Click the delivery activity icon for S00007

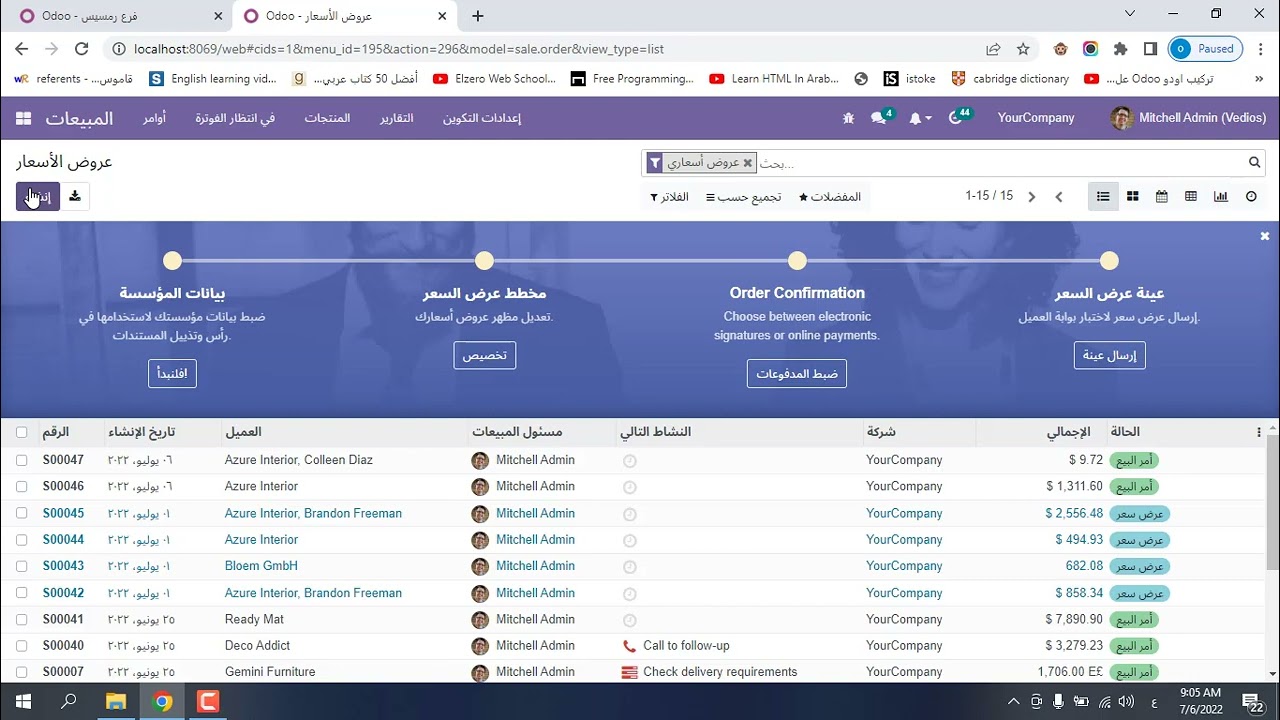point(629,672)
